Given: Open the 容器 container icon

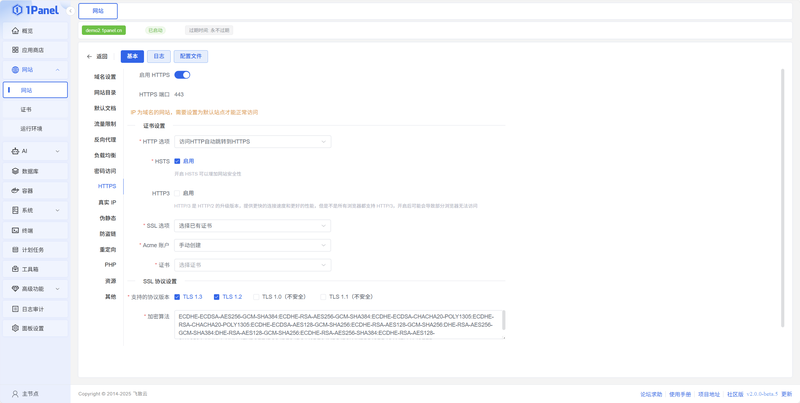Looking at the screenshot, I should coord(15,190).
